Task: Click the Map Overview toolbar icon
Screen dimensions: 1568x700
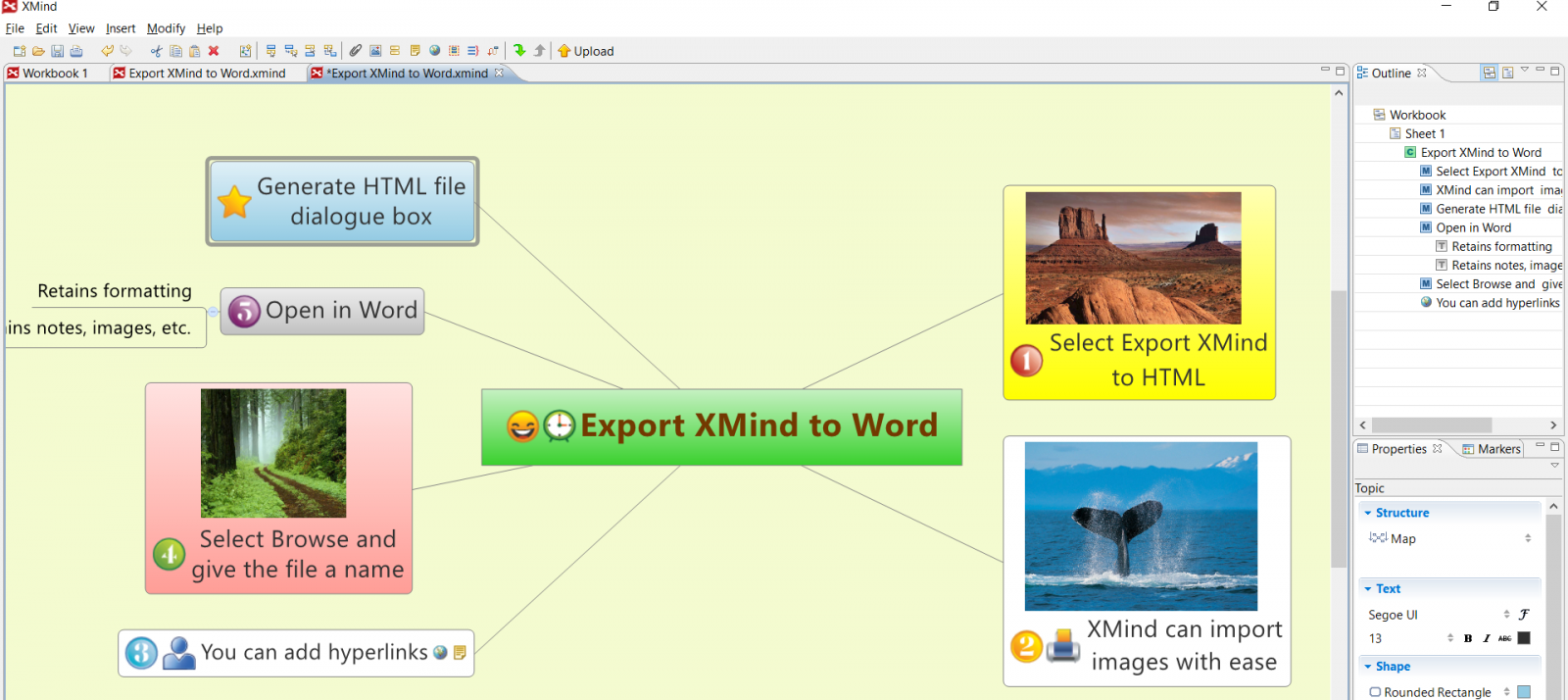Action: [245, 51]
